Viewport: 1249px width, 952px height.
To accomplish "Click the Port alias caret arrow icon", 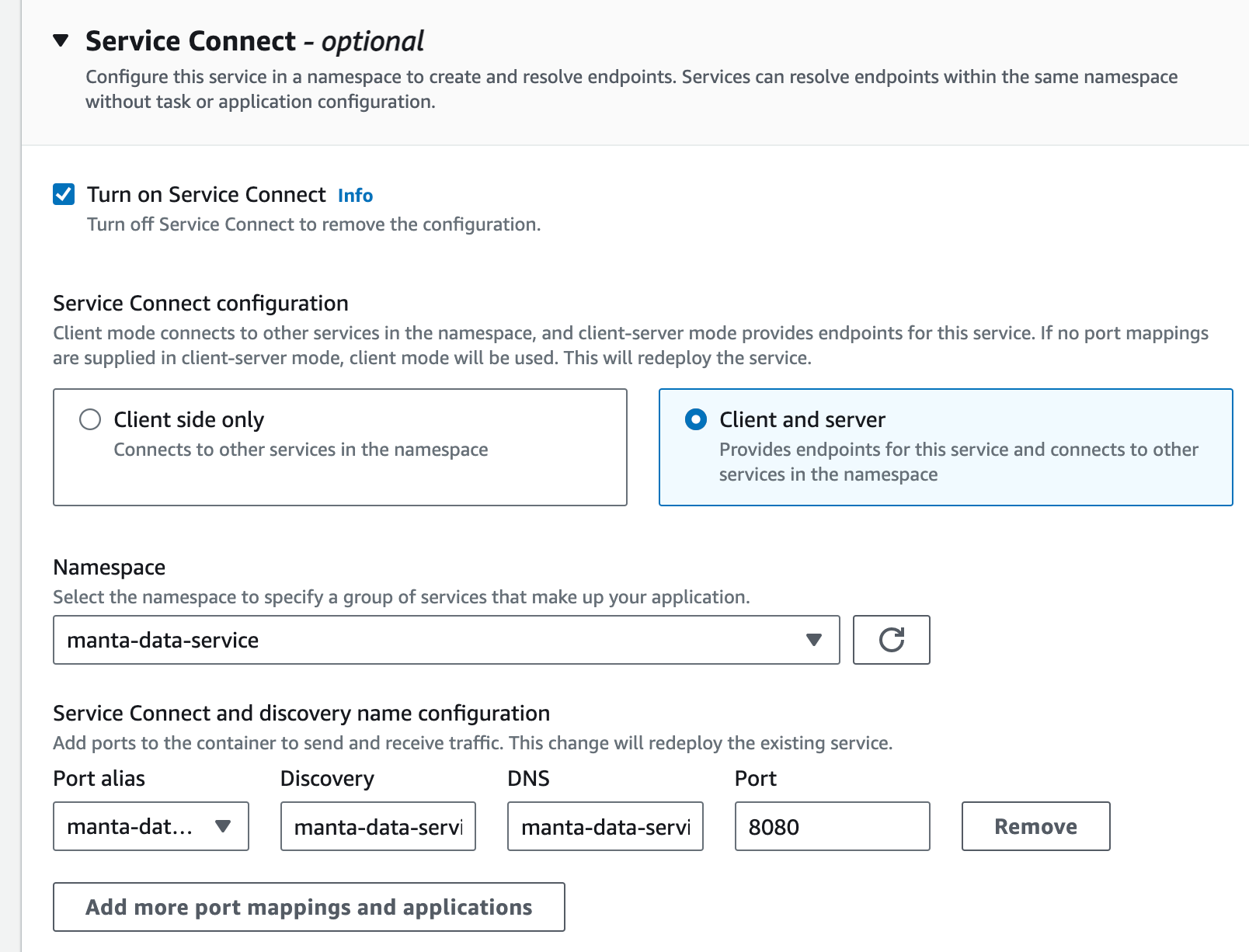I will pos(223,826).
